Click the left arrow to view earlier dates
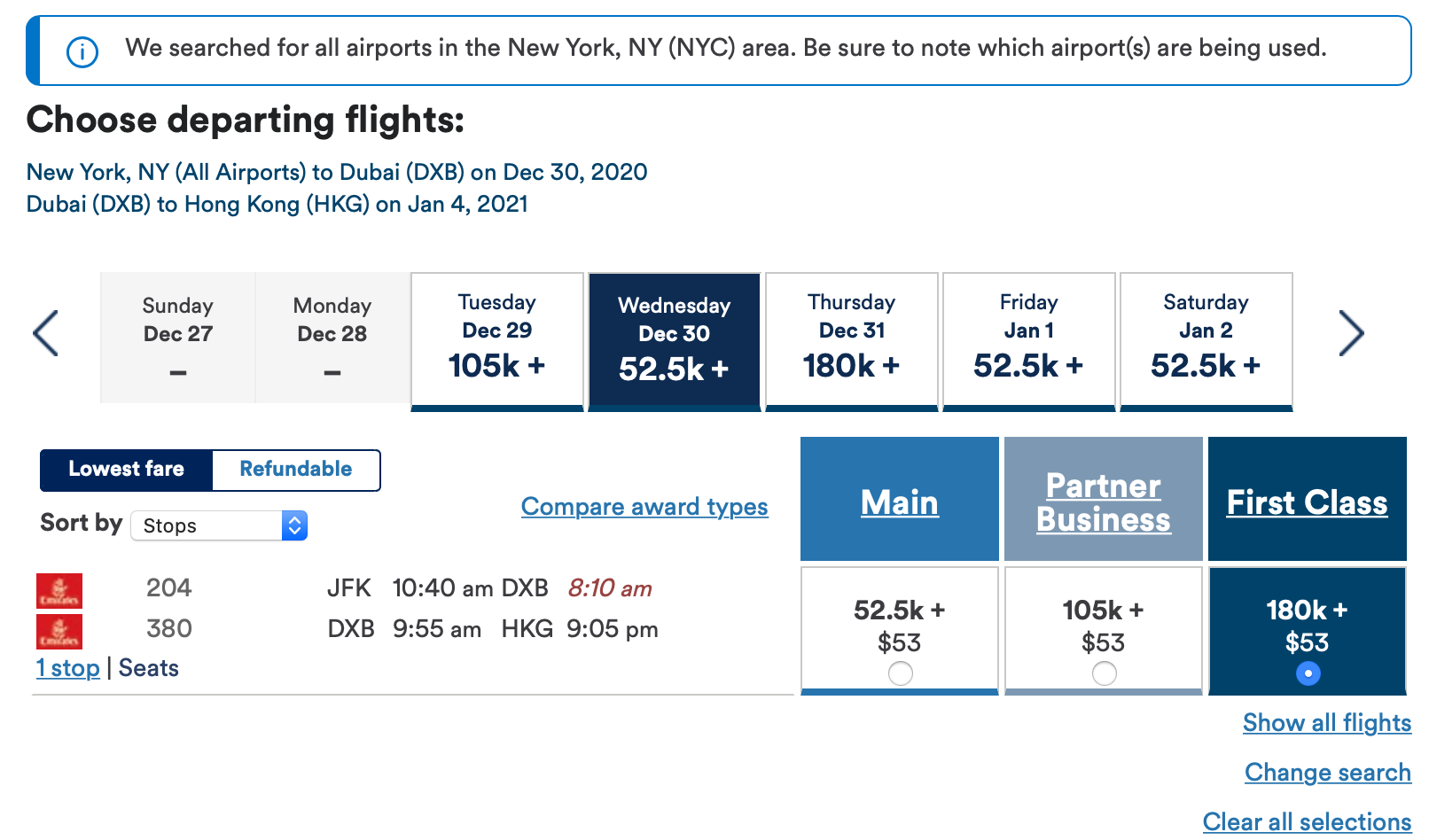Image resolution: width=1429 pixels, height=840 pixels. (45, 332)
